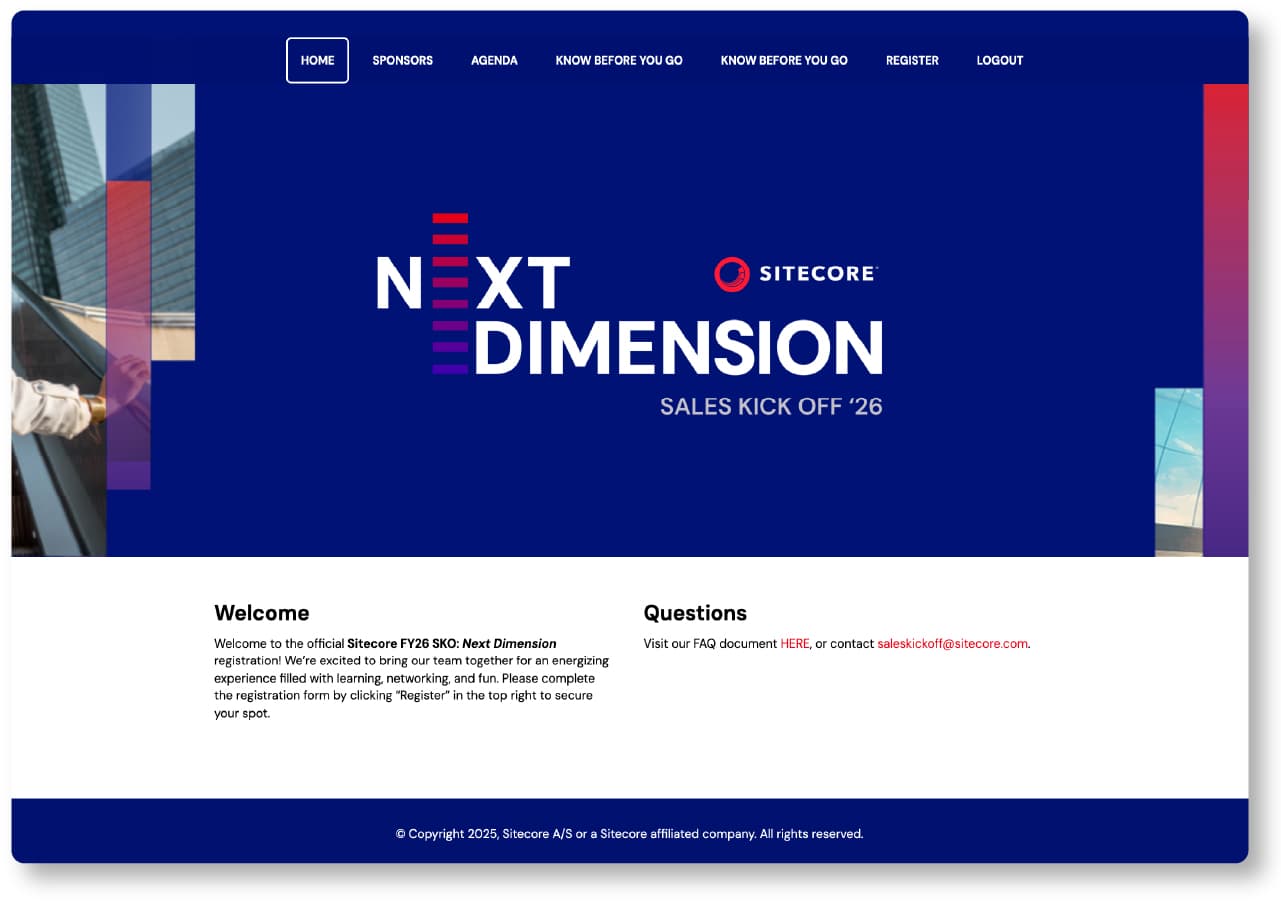Click the DIMENSION headline text
This screenshot has width=1281, height=909.
click(678, 348)
